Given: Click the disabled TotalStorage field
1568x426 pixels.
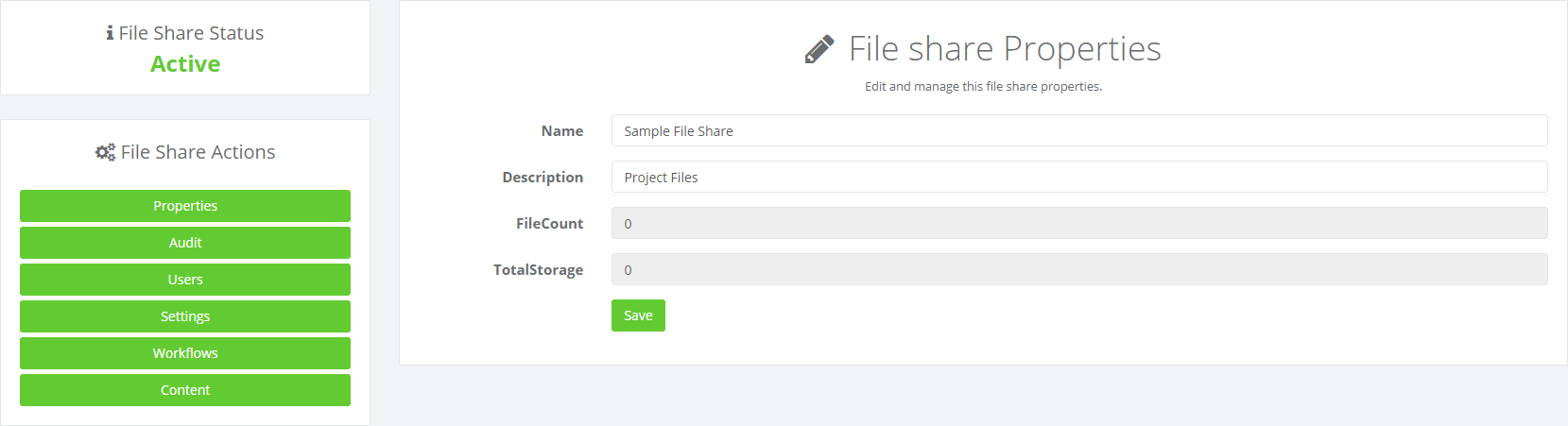Looking at the screenshot, I should coord(1079,269).
